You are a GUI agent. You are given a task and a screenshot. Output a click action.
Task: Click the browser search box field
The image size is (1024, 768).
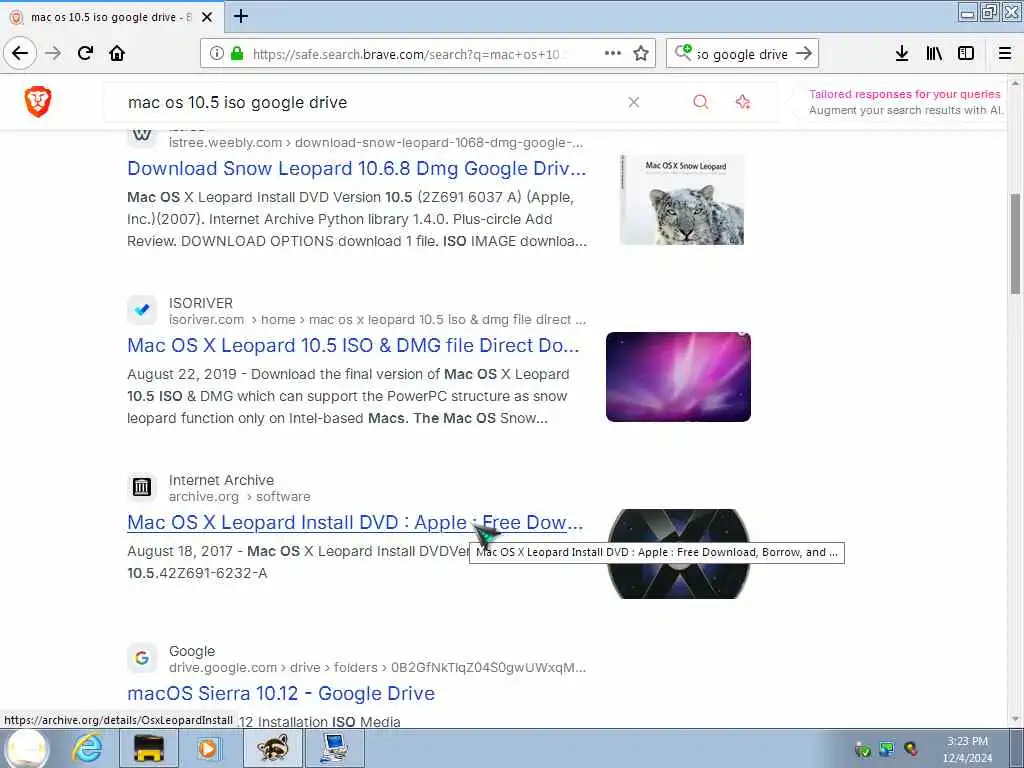pos(742,54)
